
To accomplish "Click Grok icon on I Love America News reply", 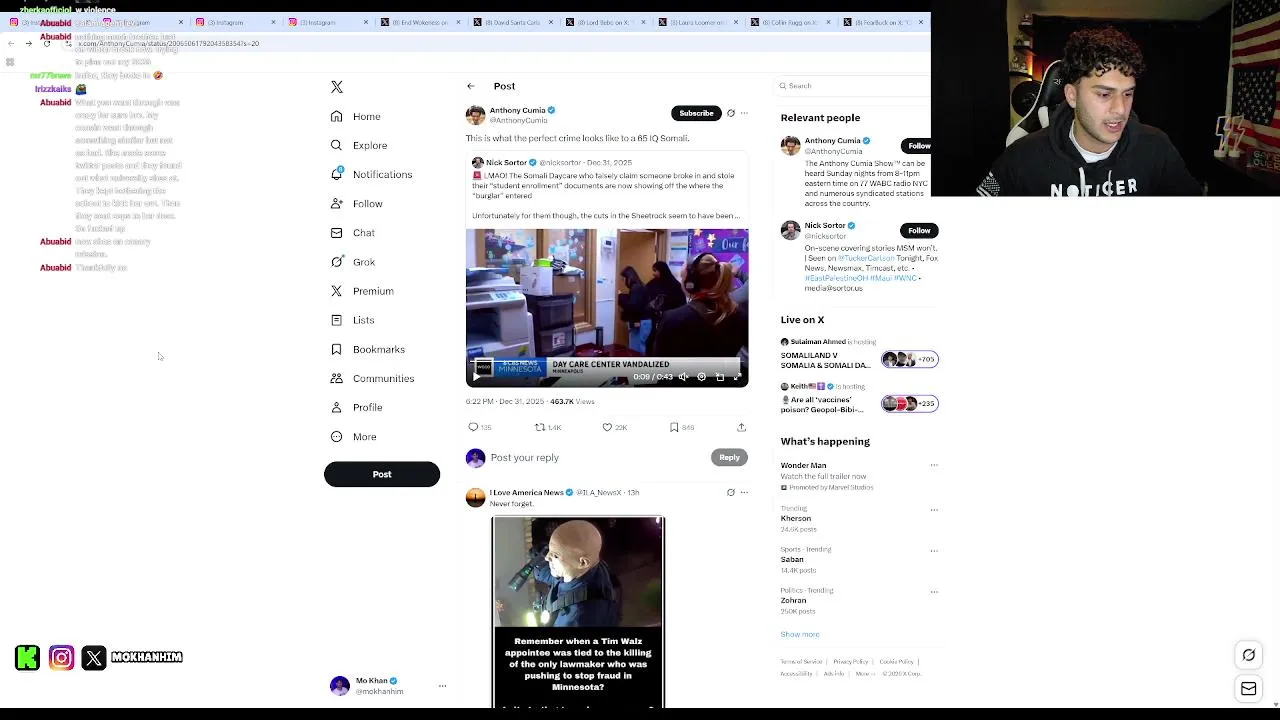I will [x=730, y=492].
